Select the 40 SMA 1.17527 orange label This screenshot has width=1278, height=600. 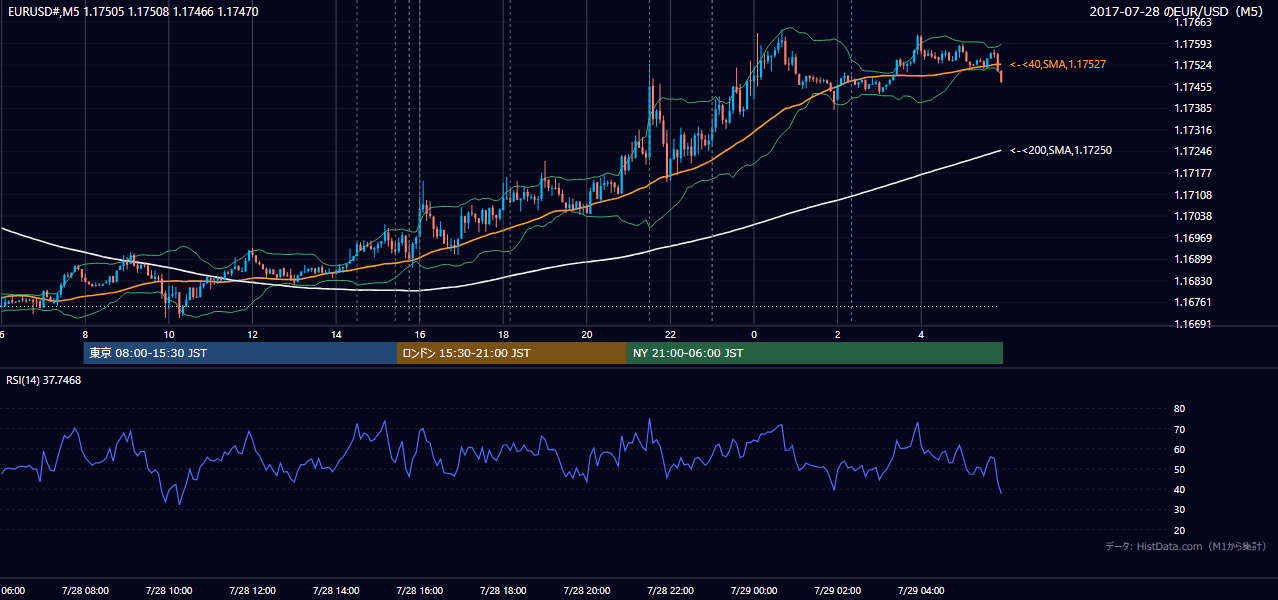[x=1058, y=64]
